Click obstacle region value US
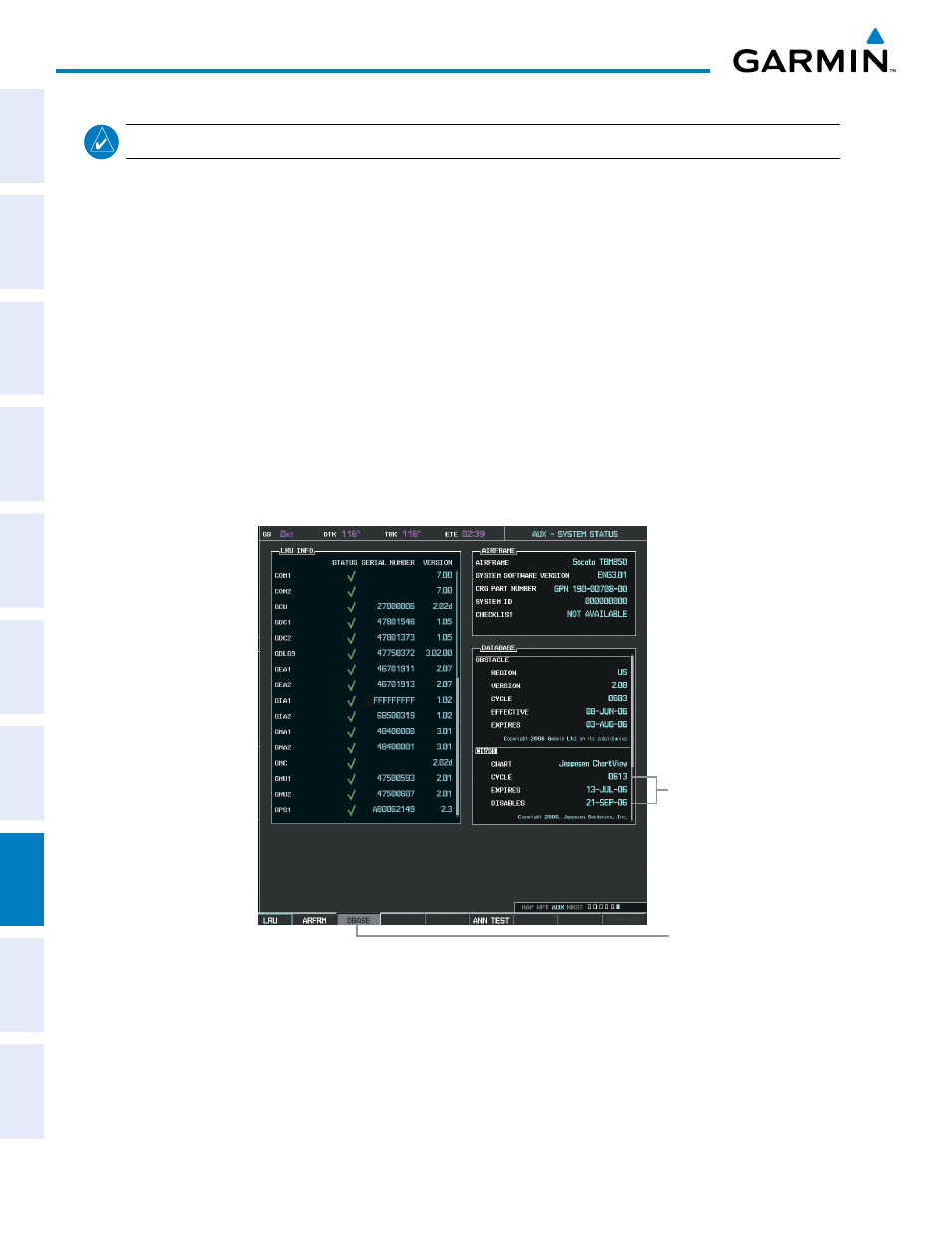952x1233 pixels. pos(622,673)
